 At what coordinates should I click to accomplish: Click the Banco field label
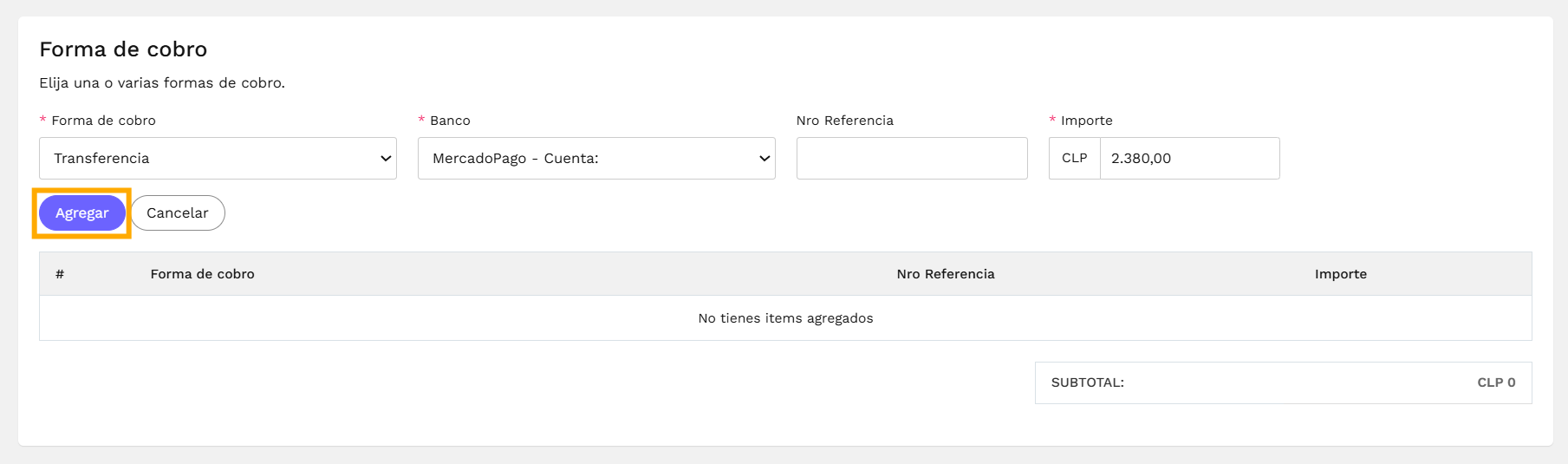pos(450,121)
